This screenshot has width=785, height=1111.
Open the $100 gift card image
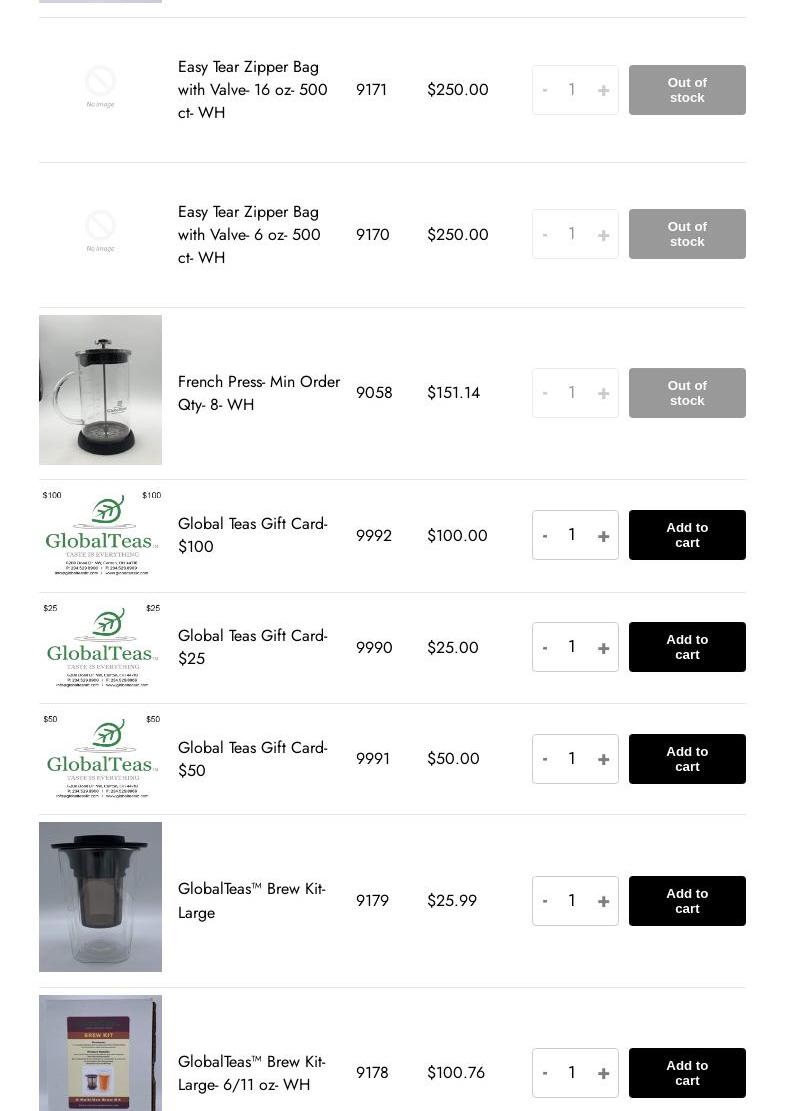[100, 535]
